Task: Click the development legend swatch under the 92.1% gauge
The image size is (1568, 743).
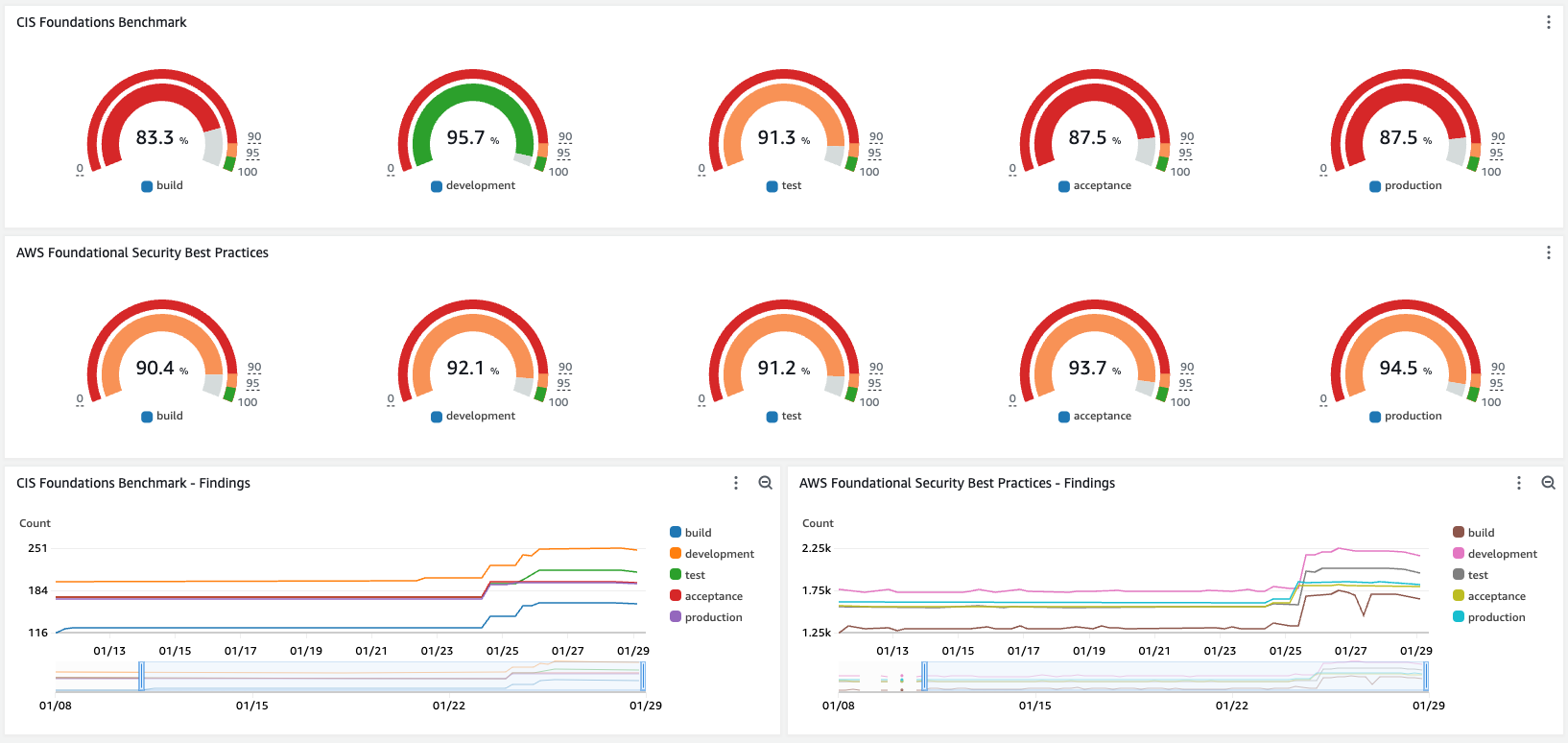Action: 437,417
